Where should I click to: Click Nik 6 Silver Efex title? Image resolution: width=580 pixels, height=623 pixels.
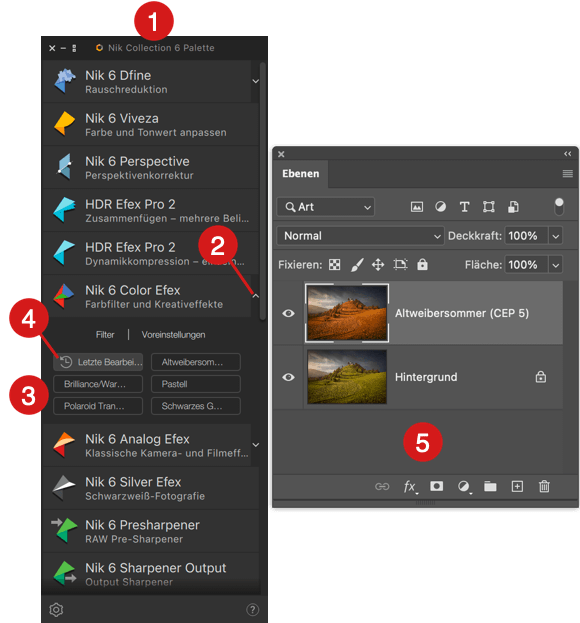pyautogui.click(x=133, y=482)
